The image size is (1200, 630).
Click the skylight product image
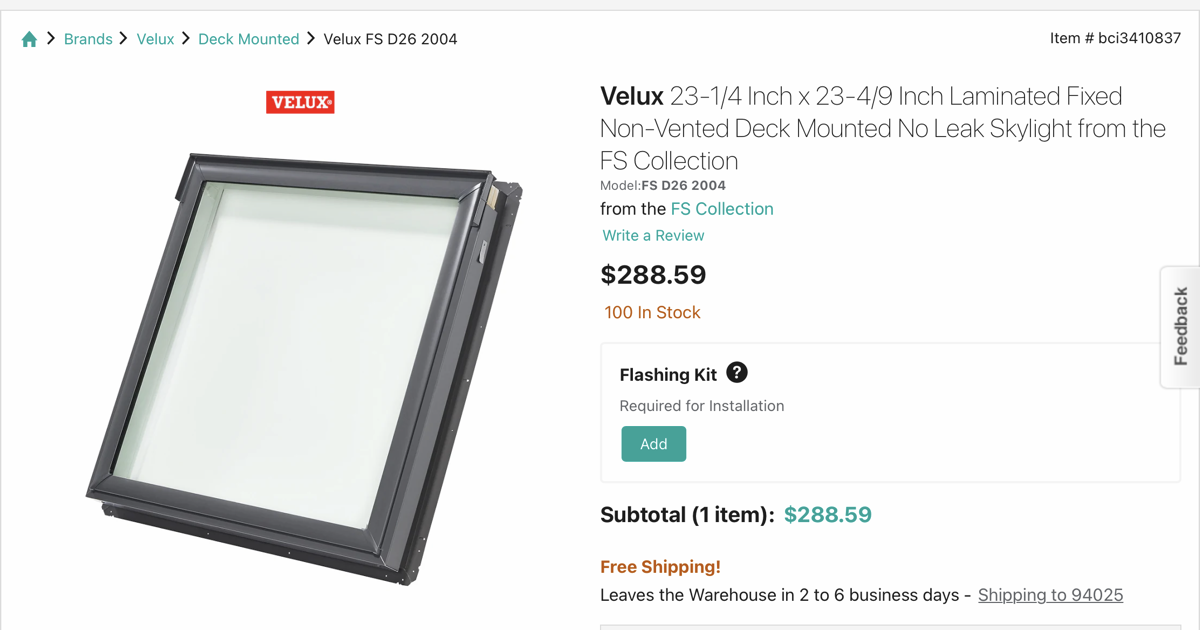click(300, 370)
